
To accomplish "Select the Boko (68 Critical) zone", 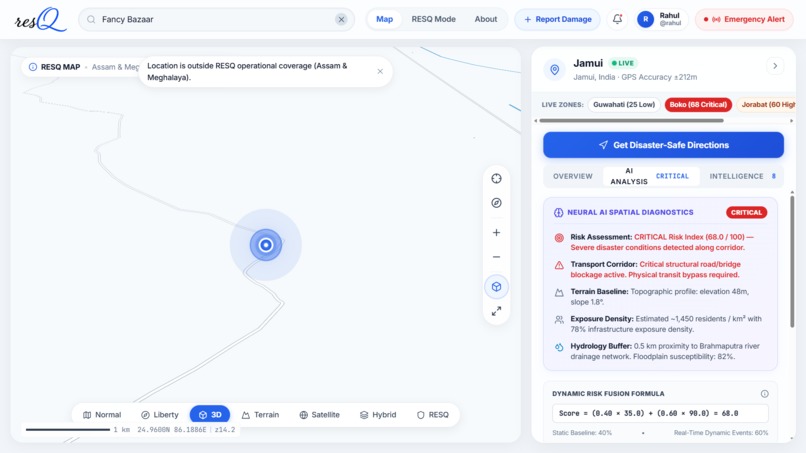I will 698,104.
